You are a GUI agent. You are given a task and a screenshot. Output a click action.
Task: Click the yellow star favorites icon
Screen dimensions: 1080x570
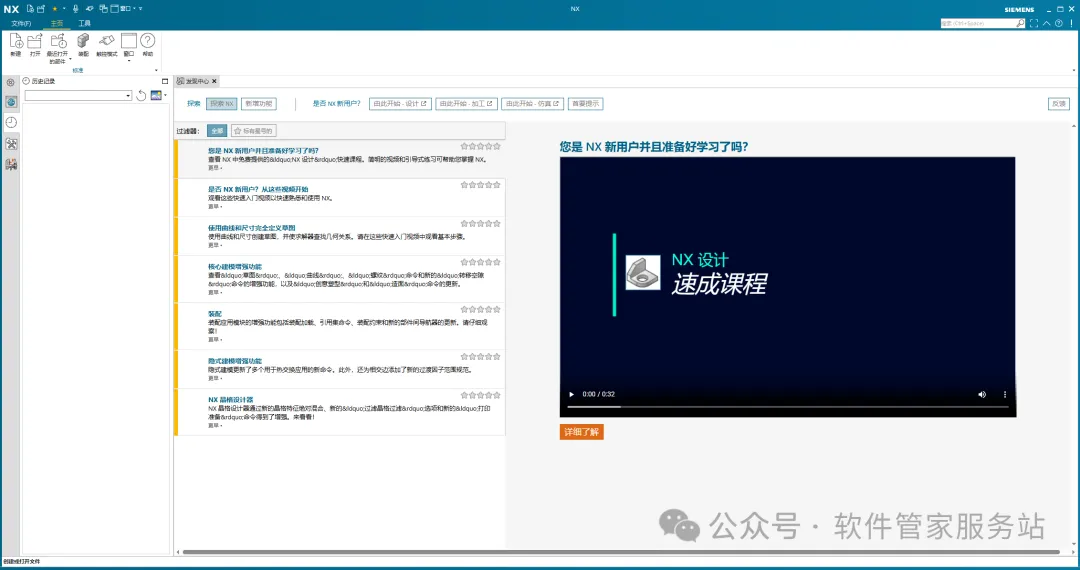pyautogui.click(x=55, y=9)
